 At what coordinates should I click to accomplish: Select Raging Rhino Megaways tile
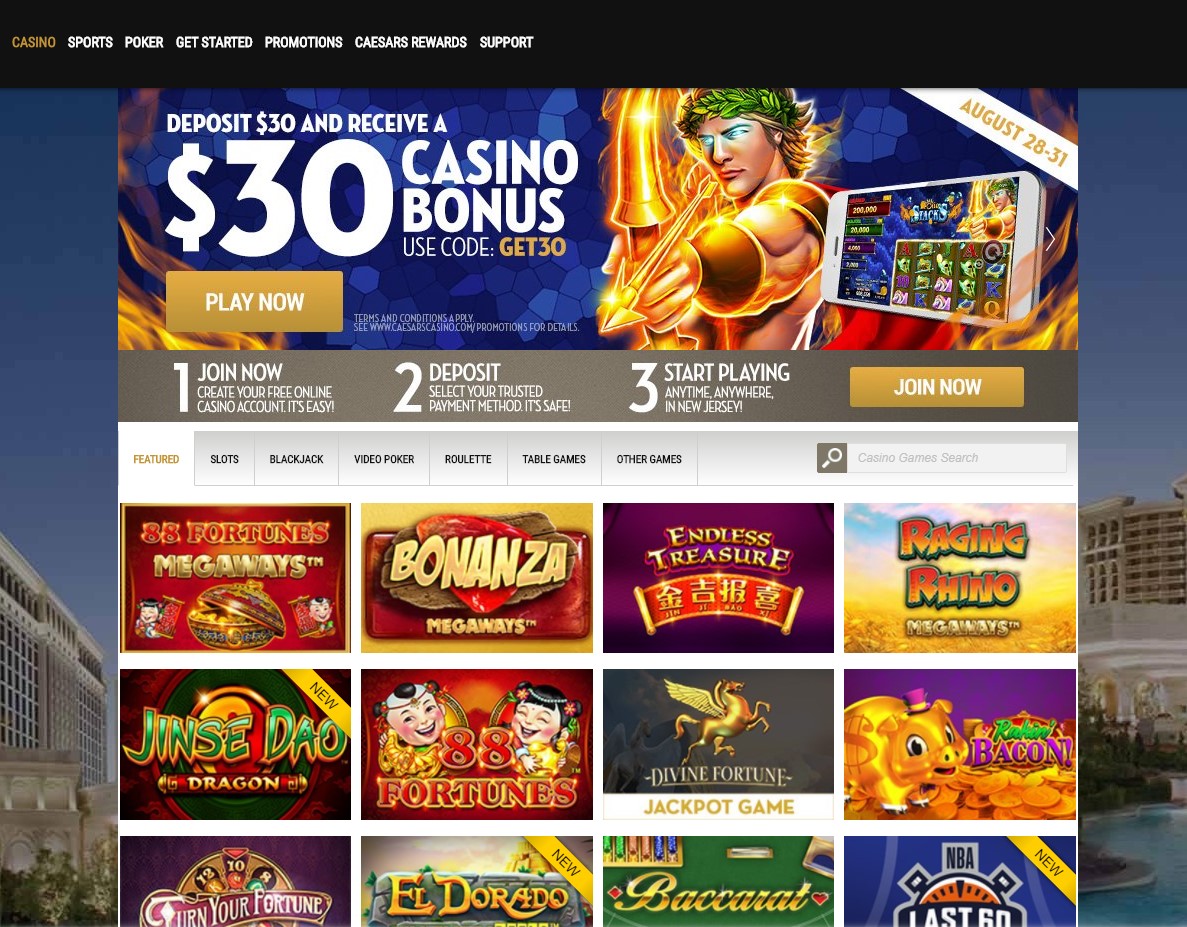[960, 577]
